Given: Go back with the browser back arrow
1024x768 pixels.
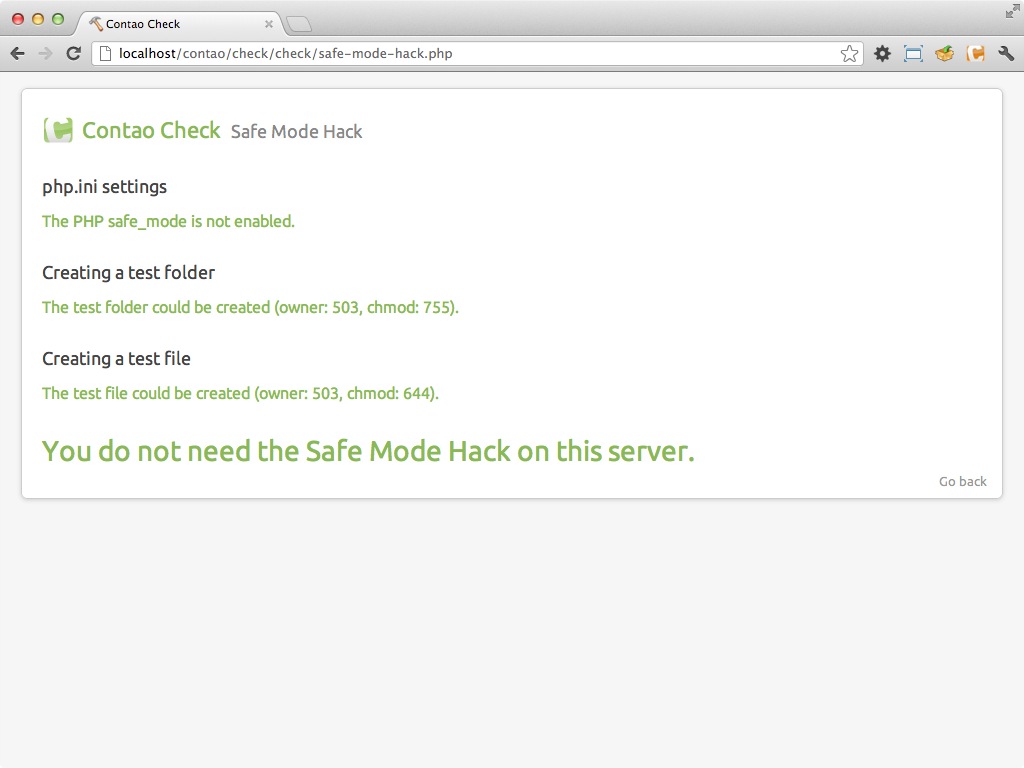Looking at the screenshot, I should tap(18, 54).
